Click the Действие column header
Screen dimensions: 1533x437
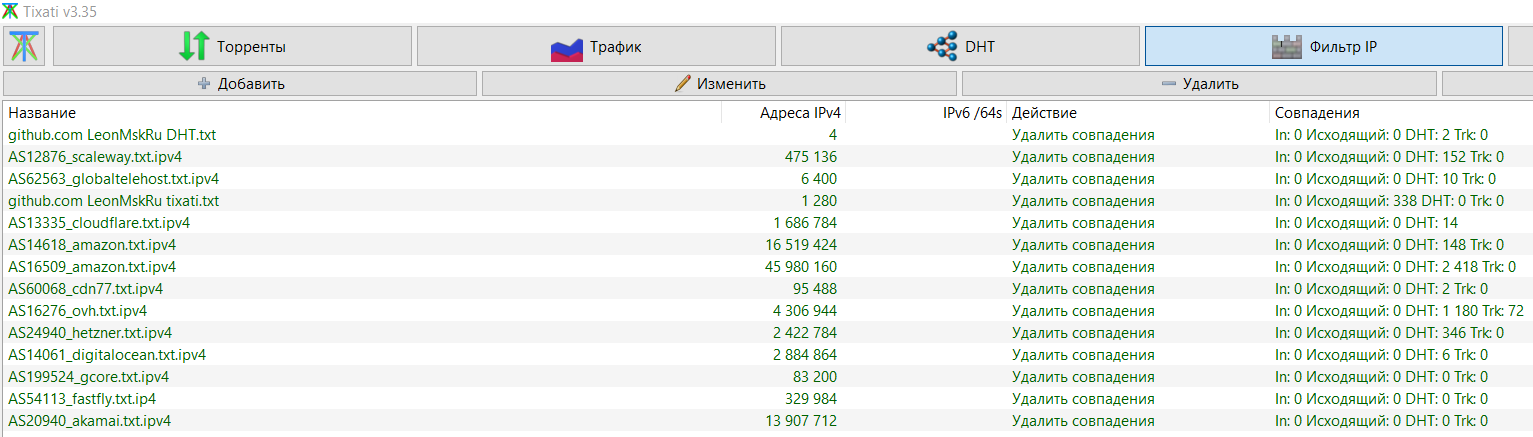(1138, 113)
